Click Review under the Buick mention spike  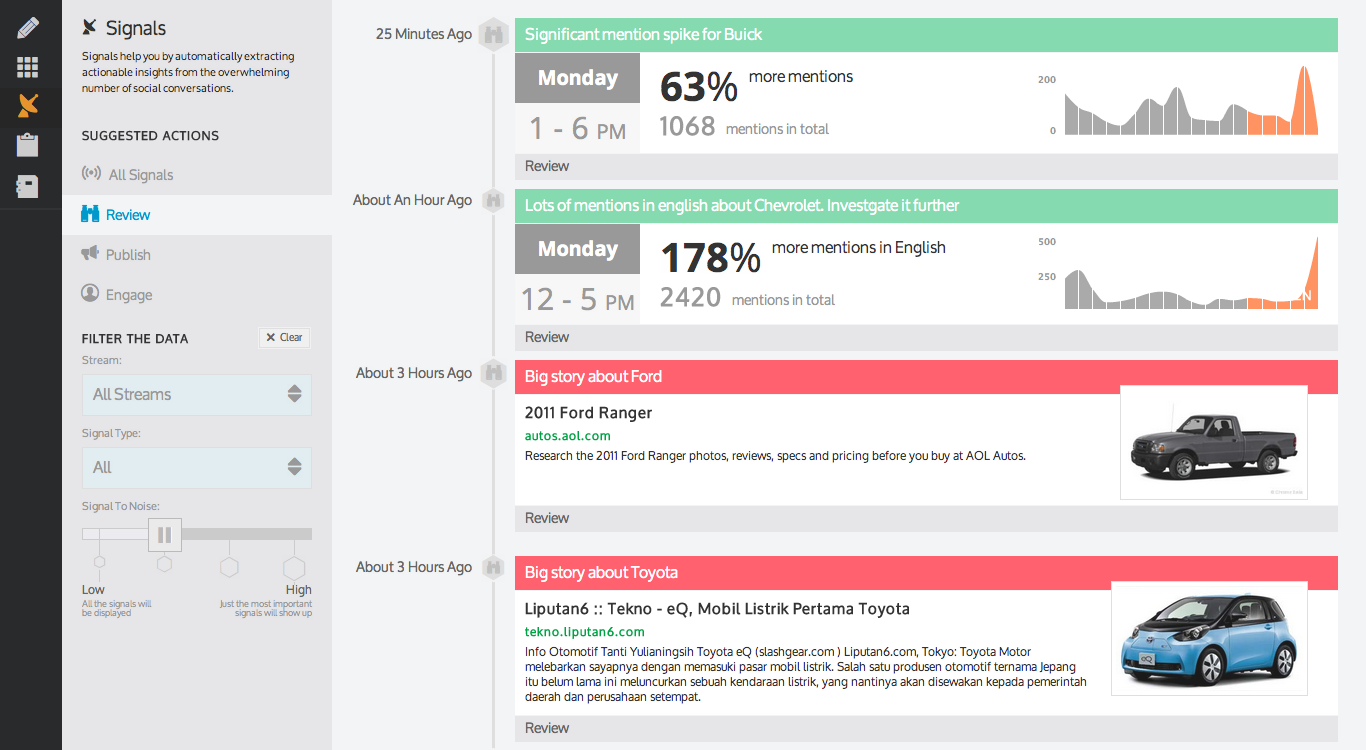coord(547,166)
